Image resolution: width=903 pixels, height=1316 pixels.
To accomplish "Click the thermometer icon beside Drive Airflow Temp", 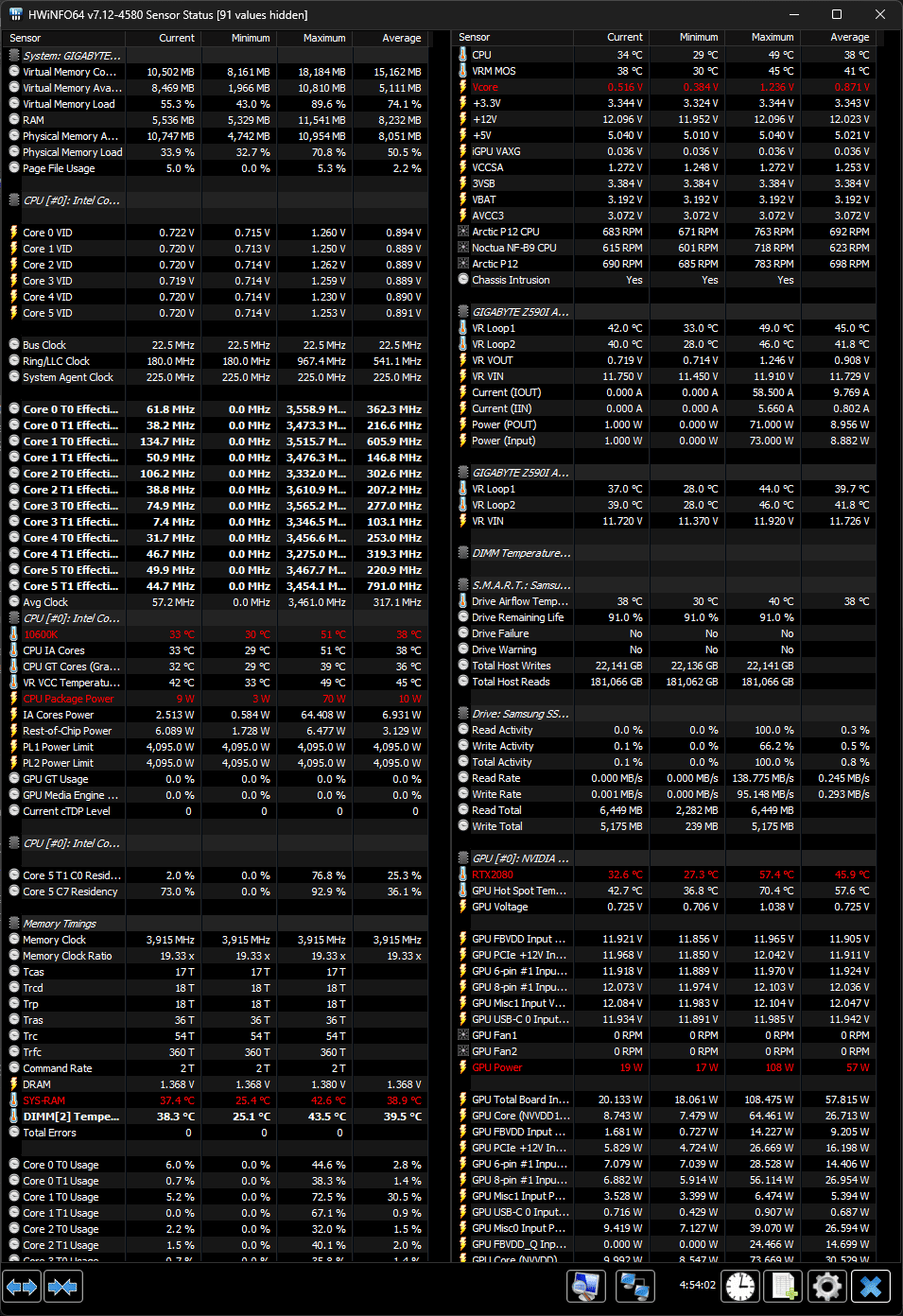I will tap(463, 601).
